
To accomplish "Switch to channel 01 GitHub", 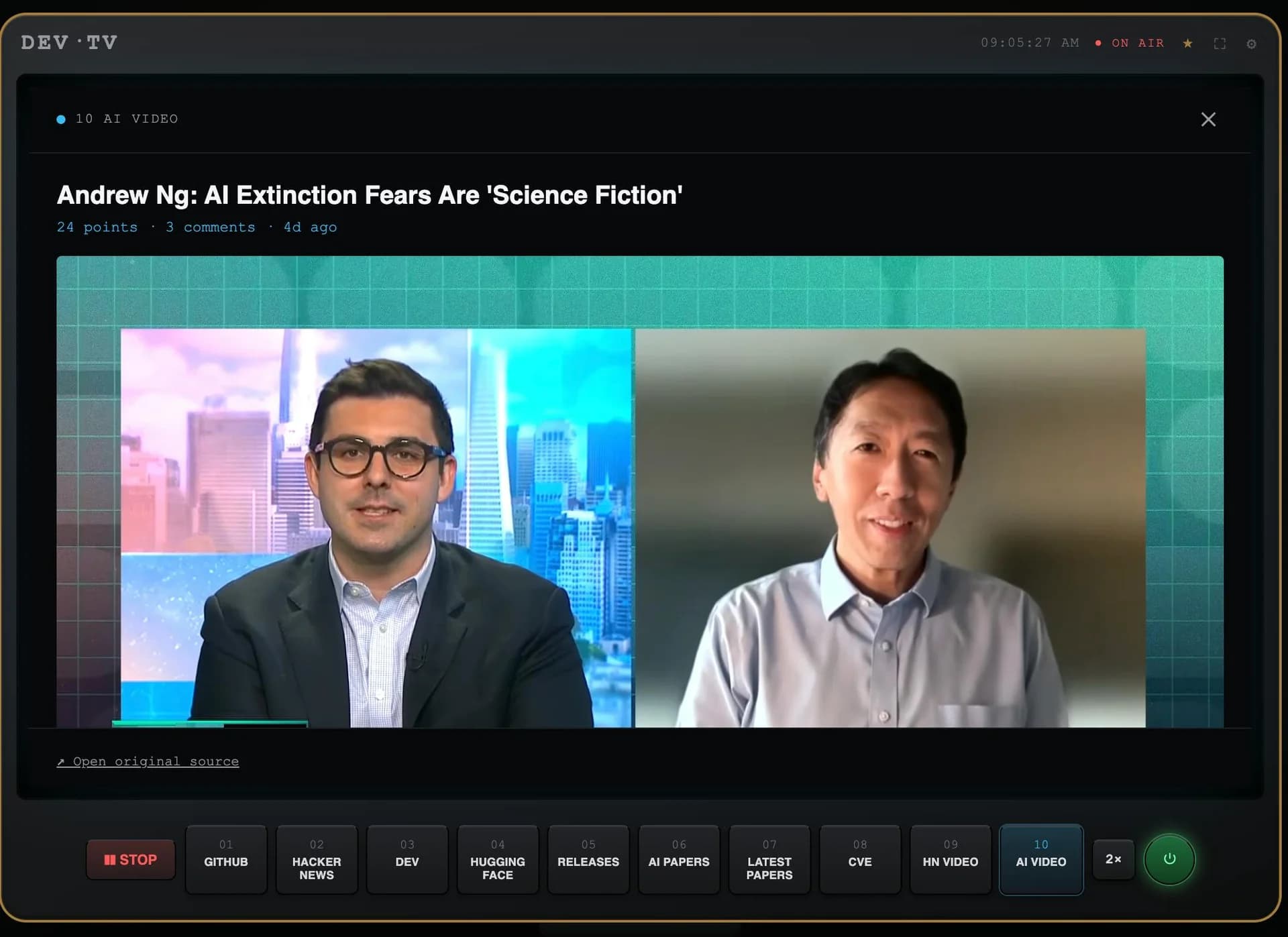I will click(226, 859).
